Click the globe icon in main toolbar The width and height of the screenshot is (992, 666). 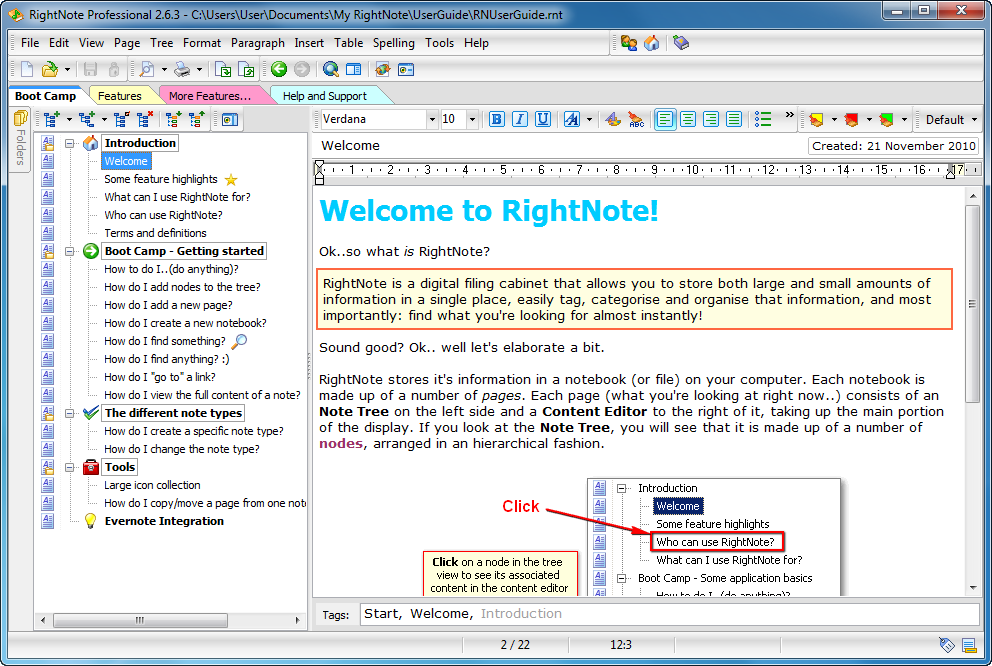382,70
